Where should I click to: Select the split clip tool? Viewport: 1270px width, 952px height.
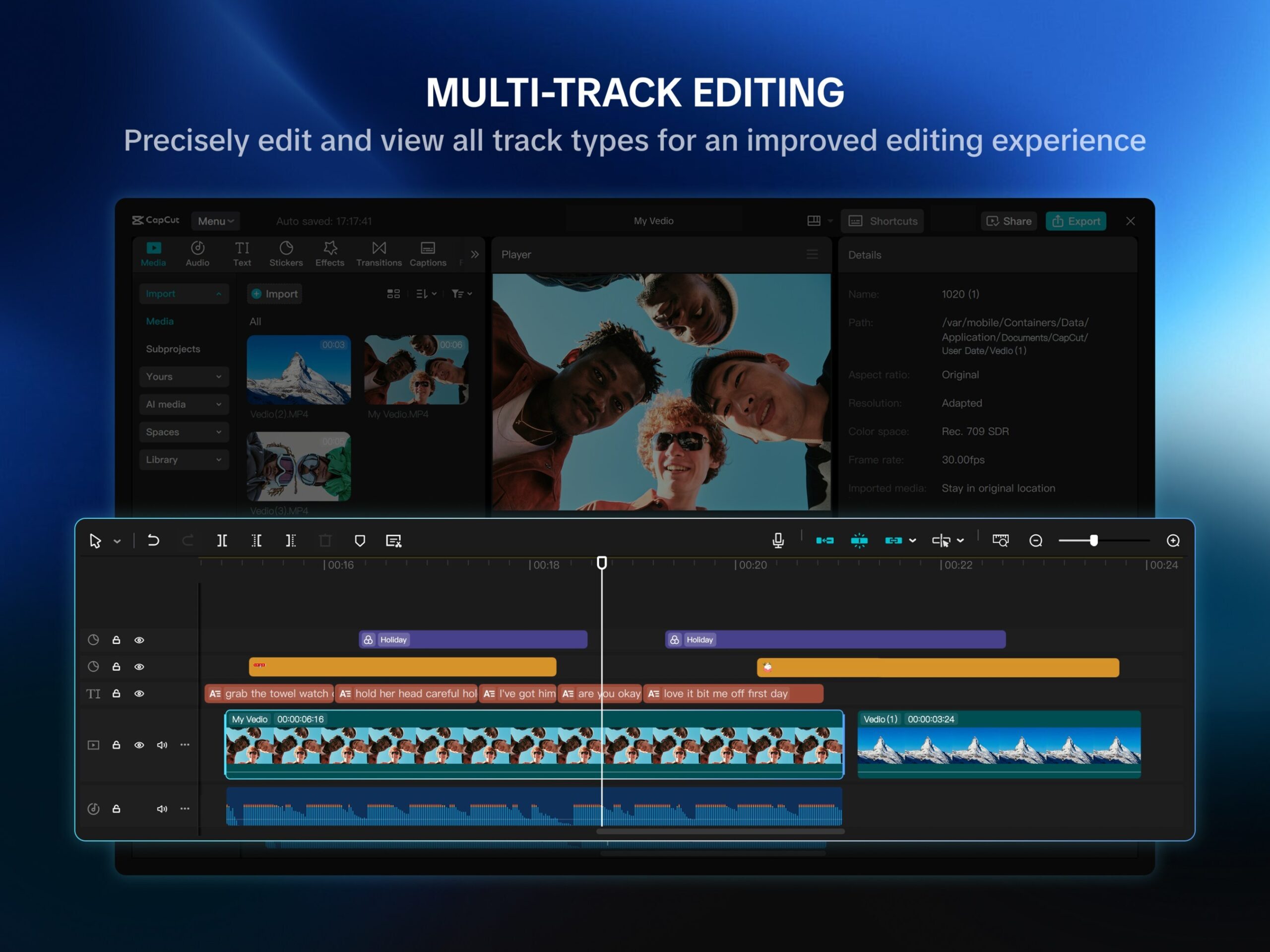(x=222, y=540)
